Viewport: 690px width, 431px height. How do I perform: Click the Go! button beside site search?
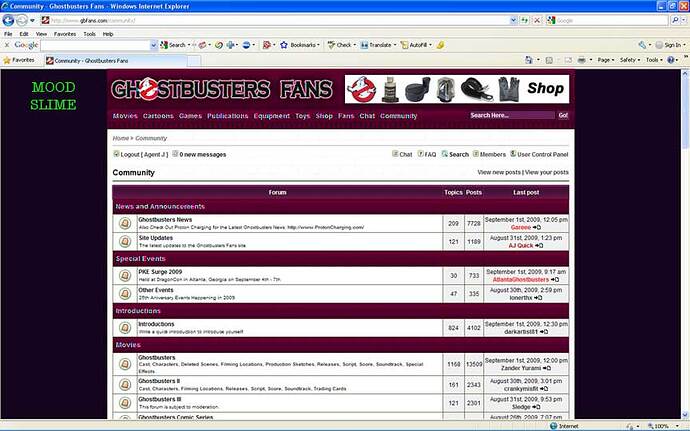click(x=563, y=115)
